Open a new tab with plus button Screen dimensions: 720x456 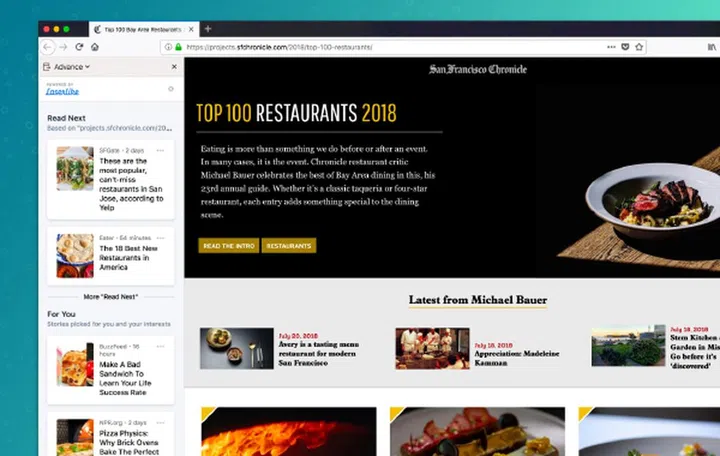coord(208,29)
